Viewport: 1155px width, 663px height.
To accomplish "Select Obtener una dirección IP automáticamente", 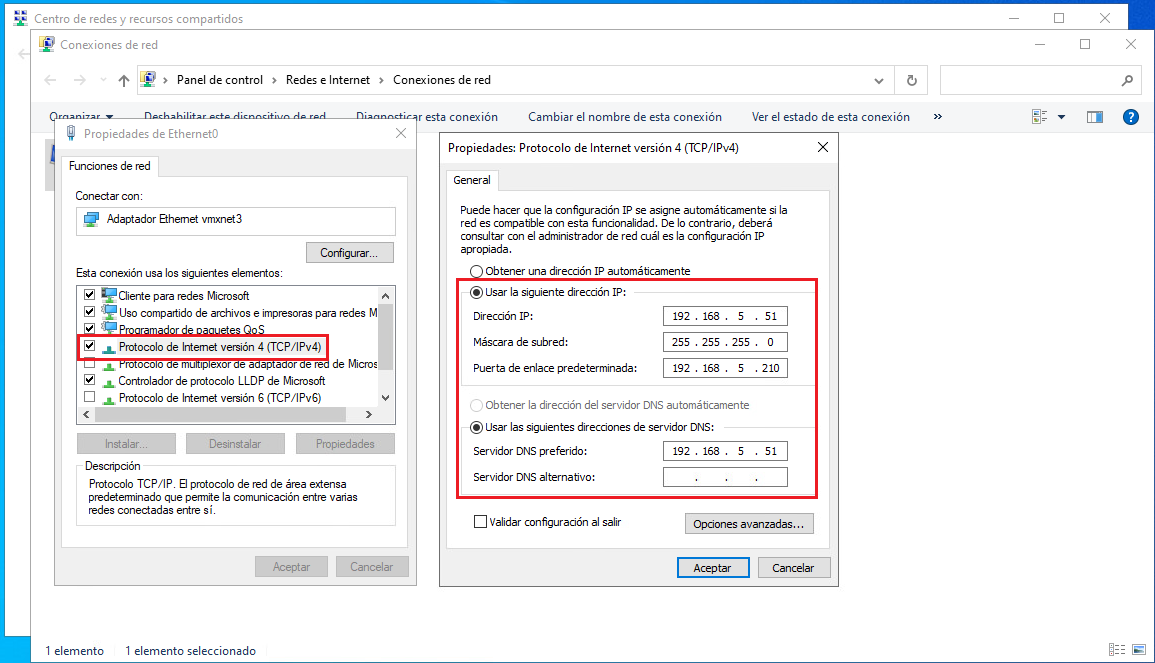I will [x=476, y=271].
